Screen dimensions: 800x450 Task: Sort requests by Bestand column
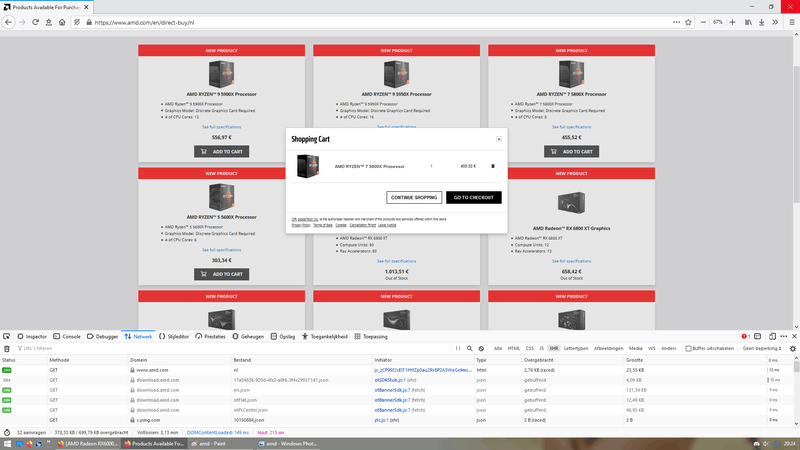pyautogui.click(x=302, y=360)
